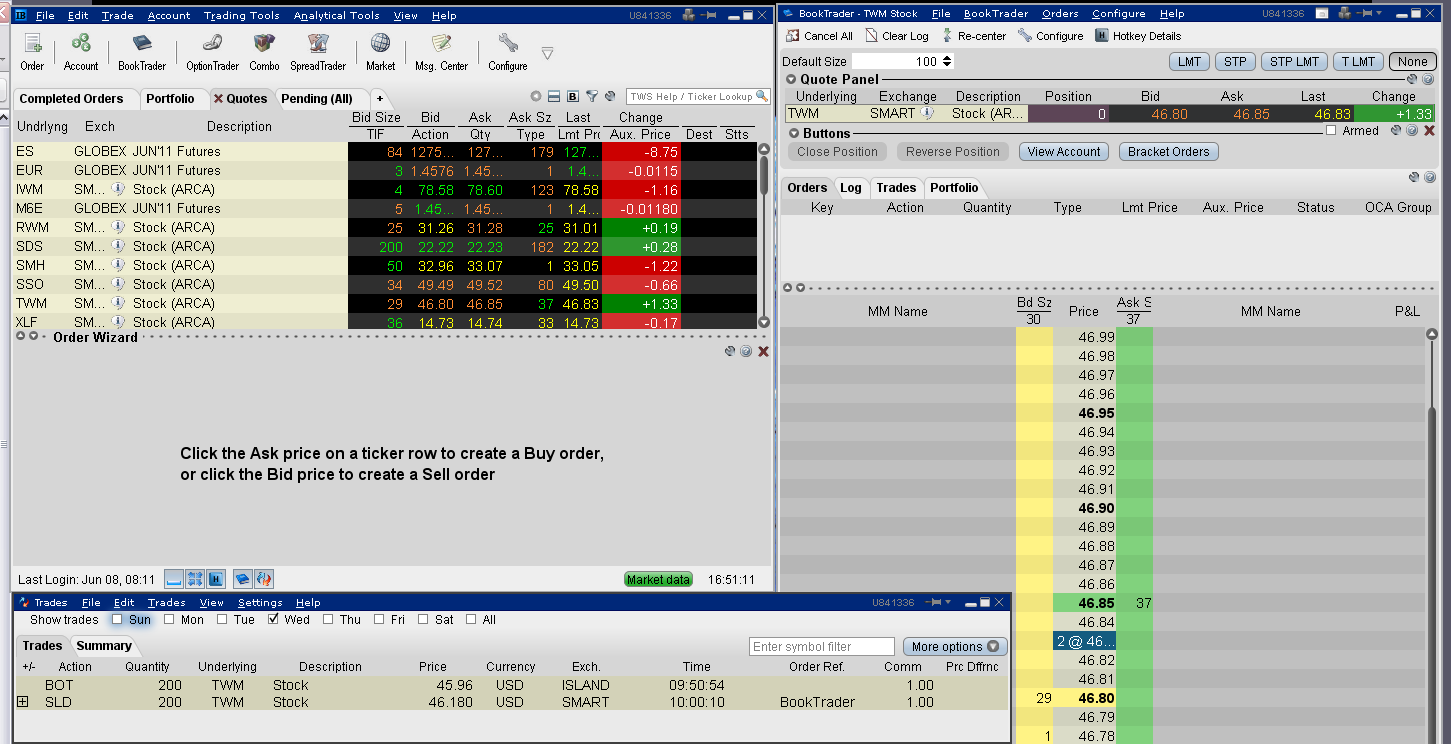Toggle the Mon show-trades checkbox
Viewport: 1451px width, 744px height.
tap(170, 619)
